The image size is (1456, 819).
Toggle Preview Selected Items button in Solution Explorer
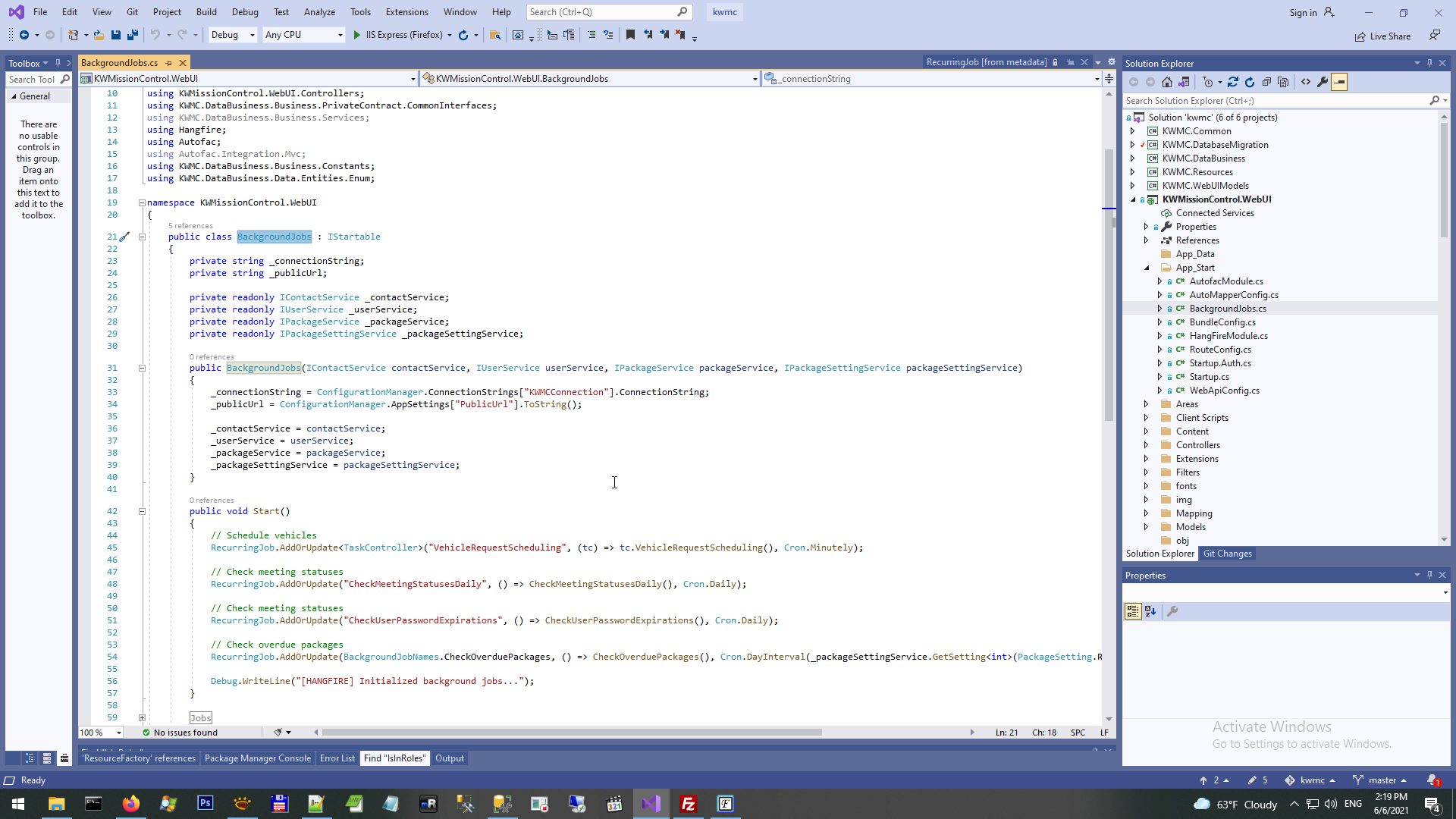coord(1339,82)
